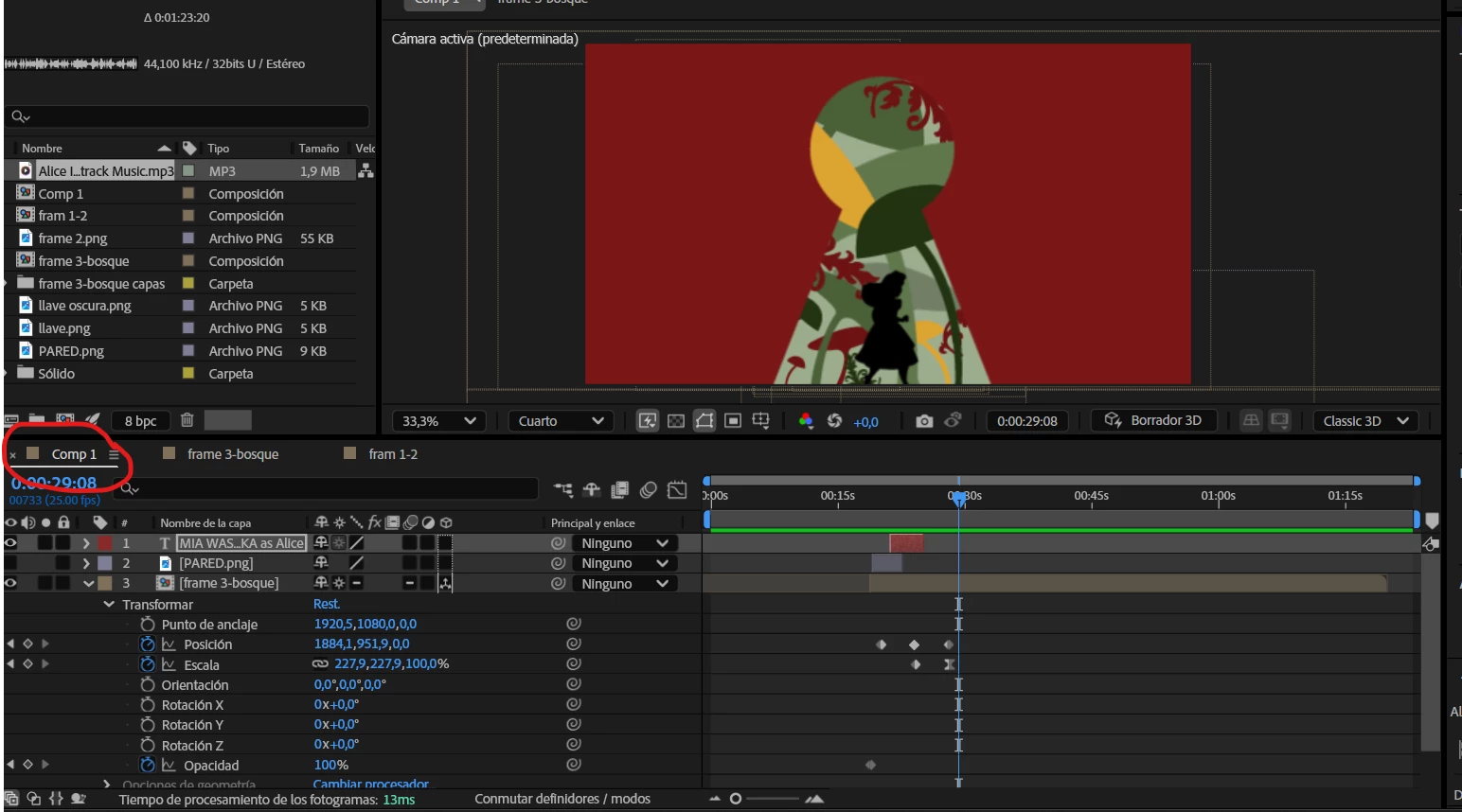Show layer 2 PARED.png visibility box
The height and width of the screenshot is (812, 1462).
10,563
